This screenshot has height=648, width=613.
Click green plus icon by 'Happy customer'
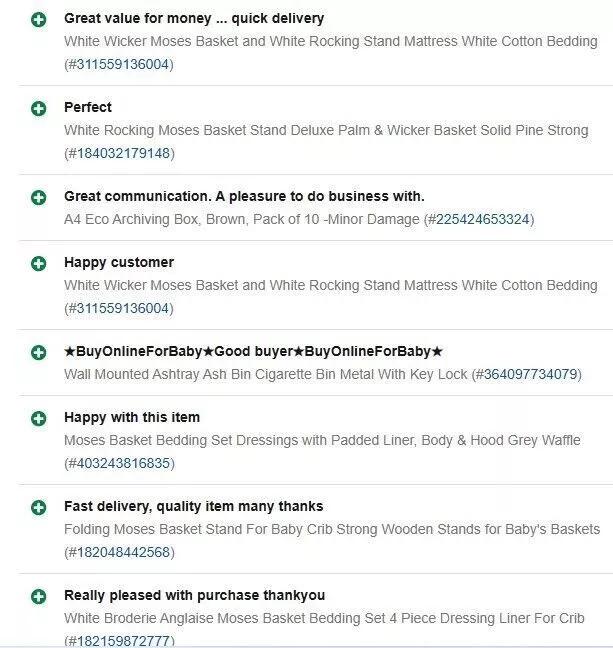39,264
